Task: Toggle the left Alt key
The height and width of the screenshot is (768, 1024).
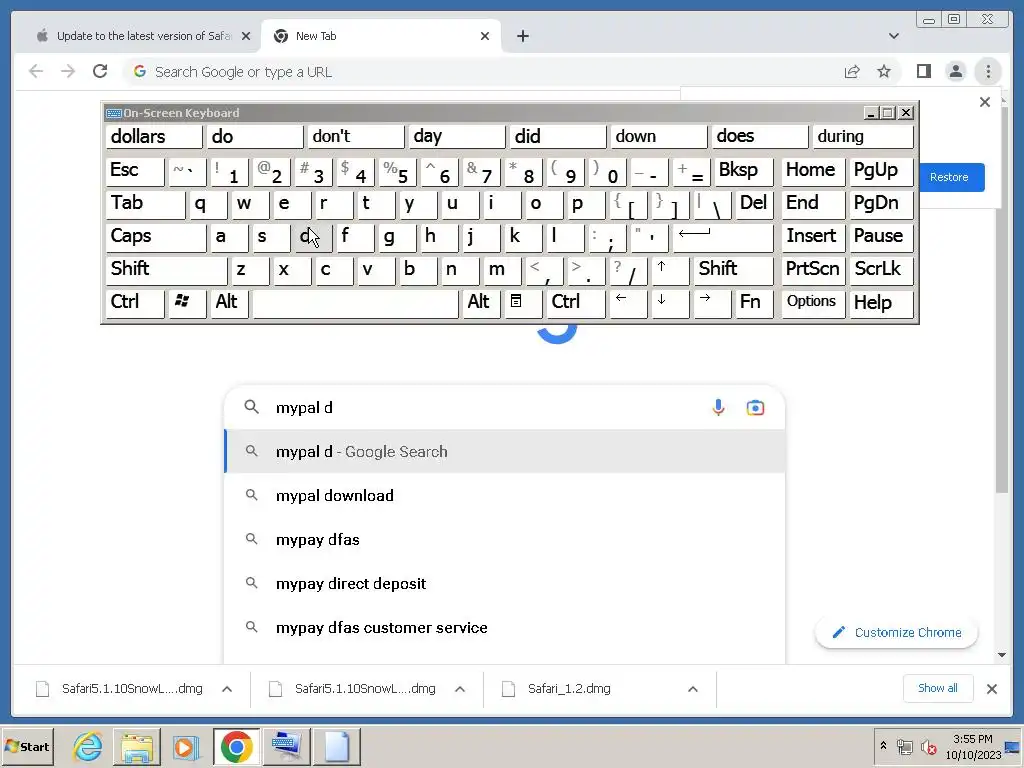Action: 228,303
